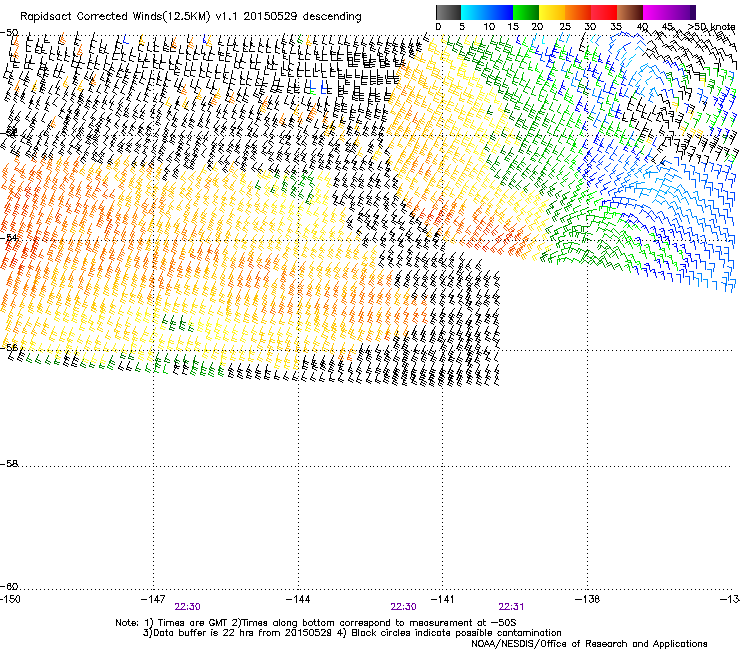Select the red 30-35 knot legend color
The width and height of the screenshot is (740, 650).
click(x=604, y=12)
